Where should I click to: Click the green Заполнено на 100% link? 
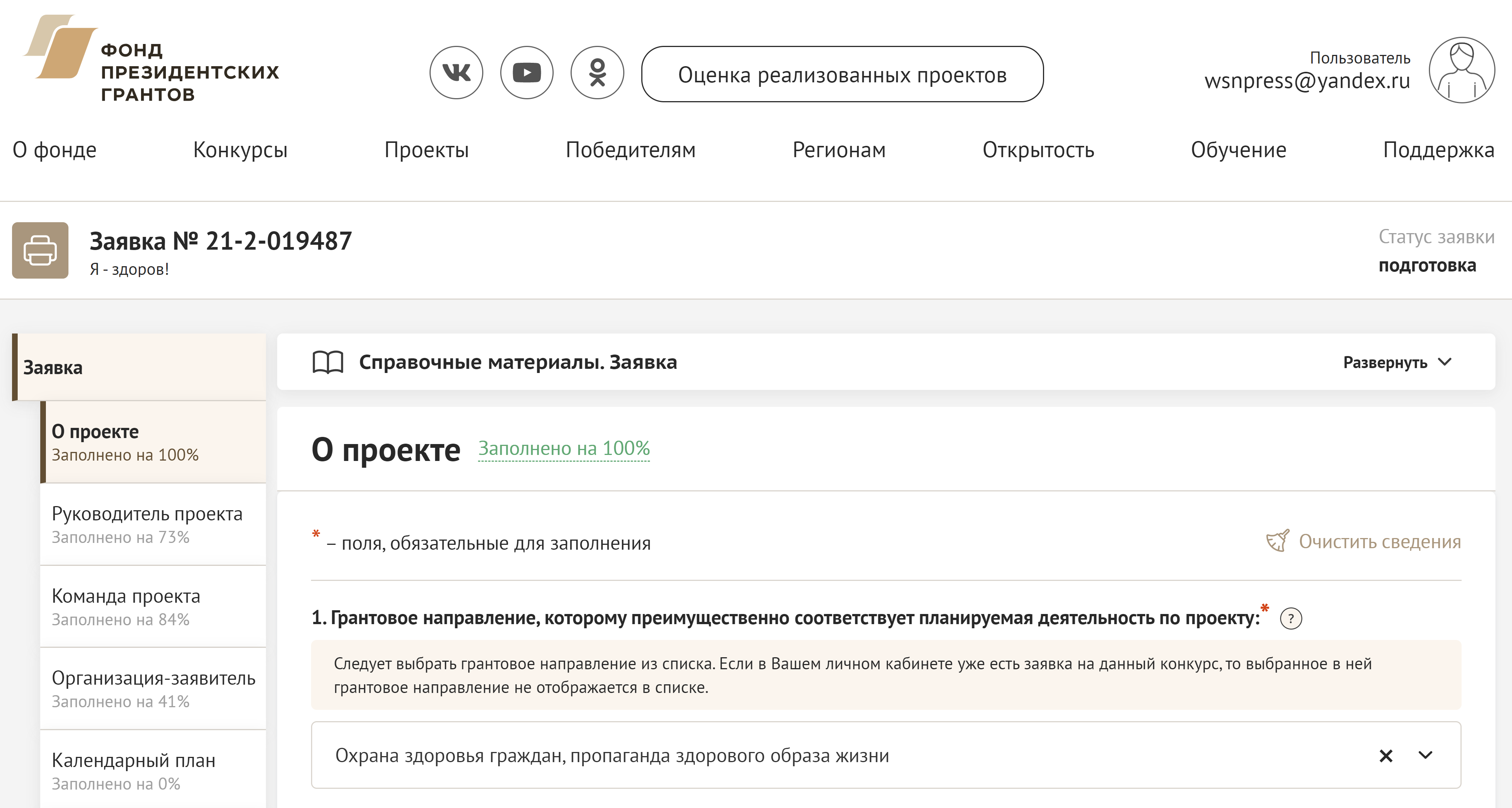click(563, 449)
